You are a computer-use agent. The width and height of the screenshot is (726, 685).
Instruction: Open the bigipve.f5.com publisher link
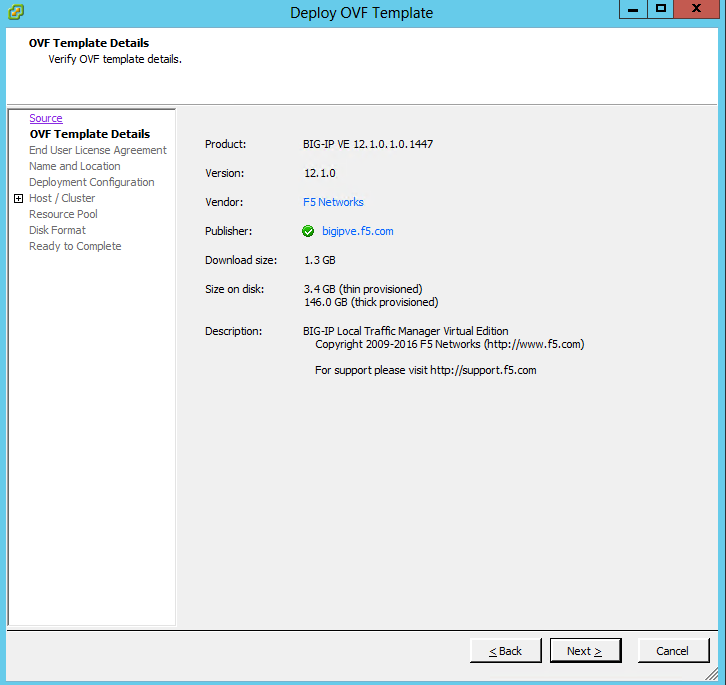357,231
